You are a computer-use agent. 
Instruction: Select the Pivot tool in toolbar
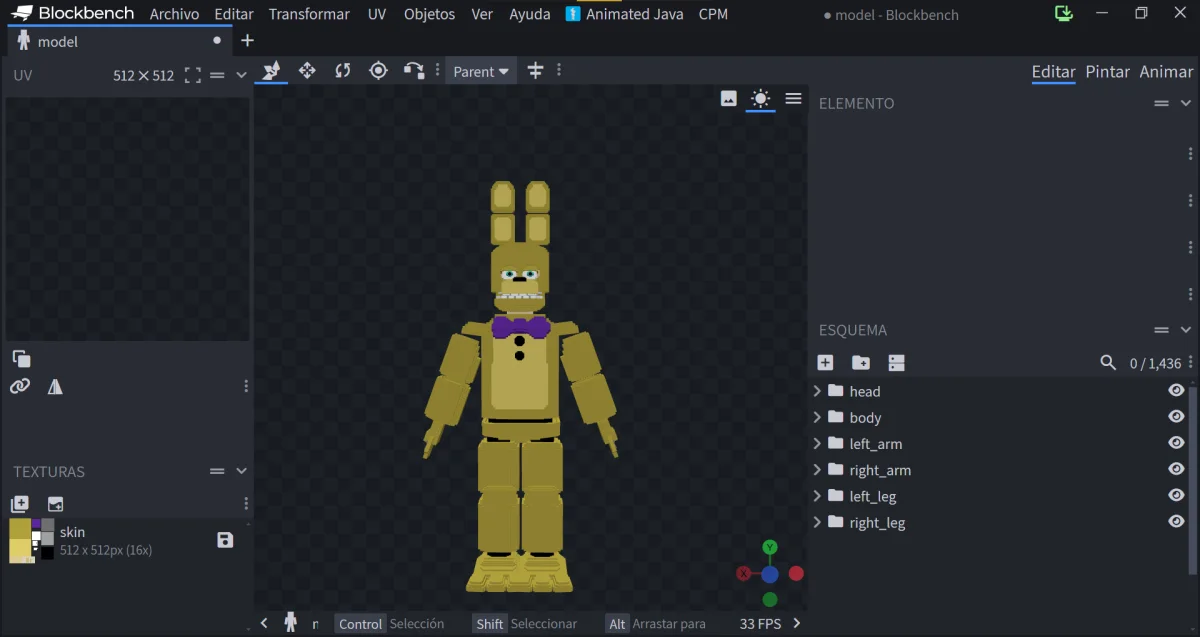tap(378, 71)
